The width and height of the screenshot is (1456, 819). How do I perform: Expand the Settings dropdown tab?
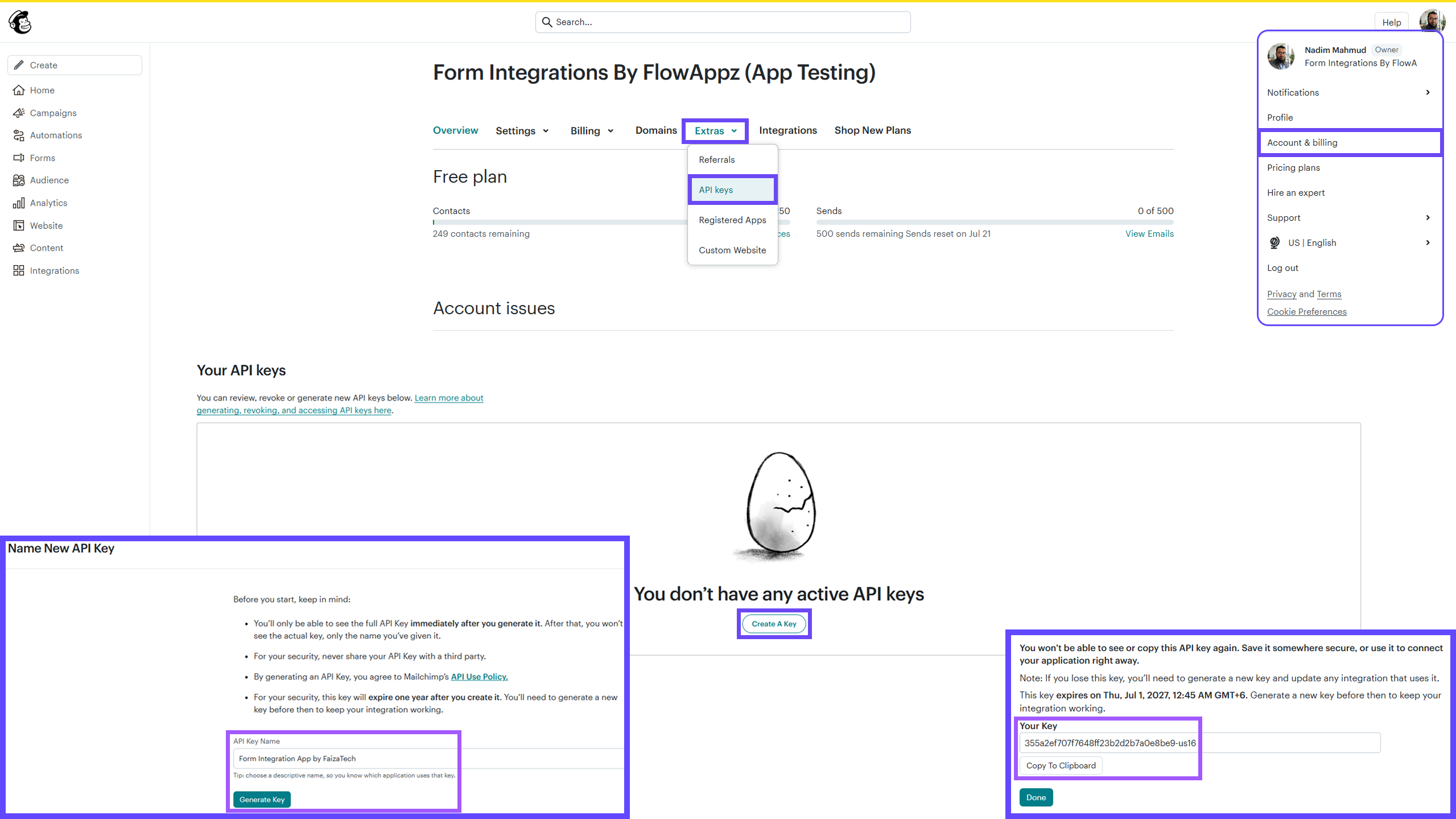tap(522, 131)
